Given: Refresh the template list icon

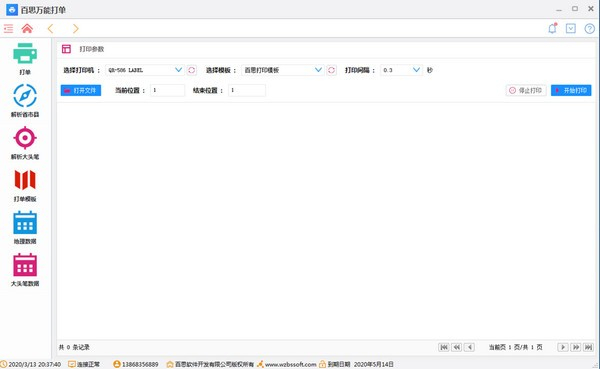Looking at the screenshot, I should 331,70.
